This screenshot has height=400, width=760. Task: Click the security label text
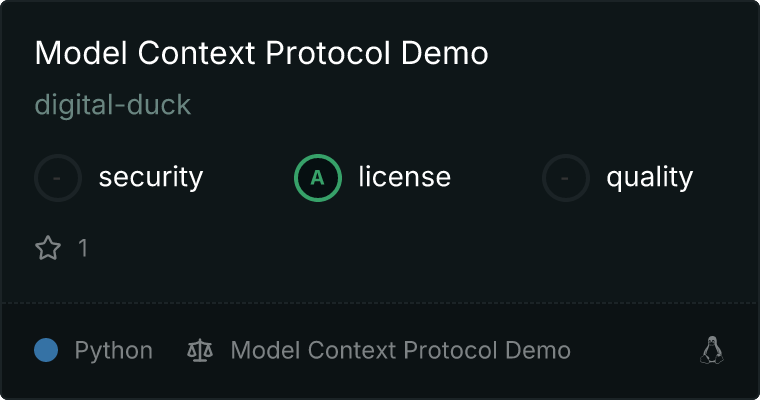pyautogui.click(x=151, y=177)
